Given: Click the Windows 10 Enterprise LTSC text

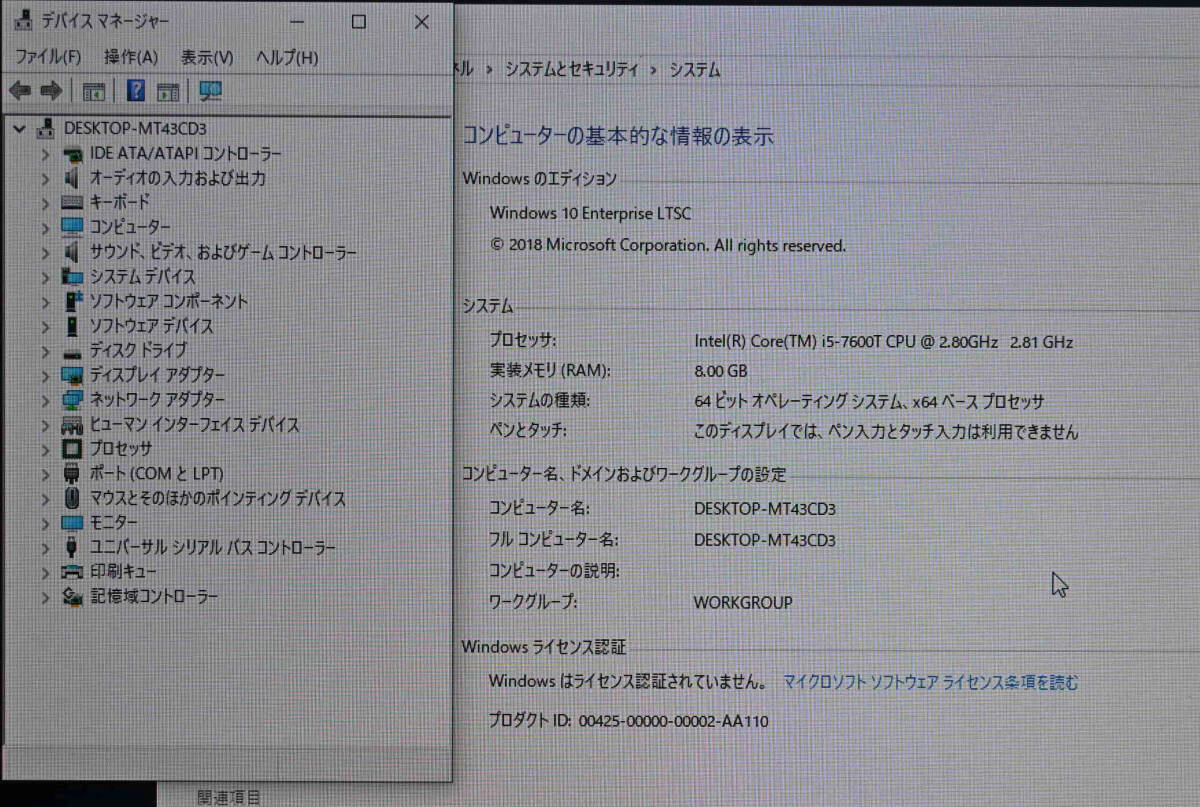Looking at the screenshot, I should [590, 213].
